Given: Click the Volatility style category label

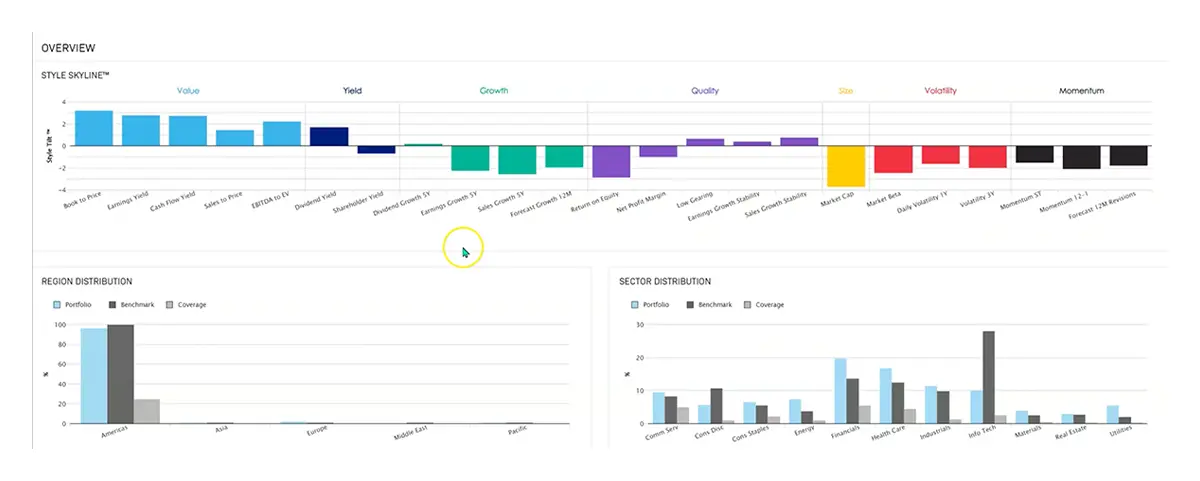Looking at the screenshot, I should (x=940, y=91).
